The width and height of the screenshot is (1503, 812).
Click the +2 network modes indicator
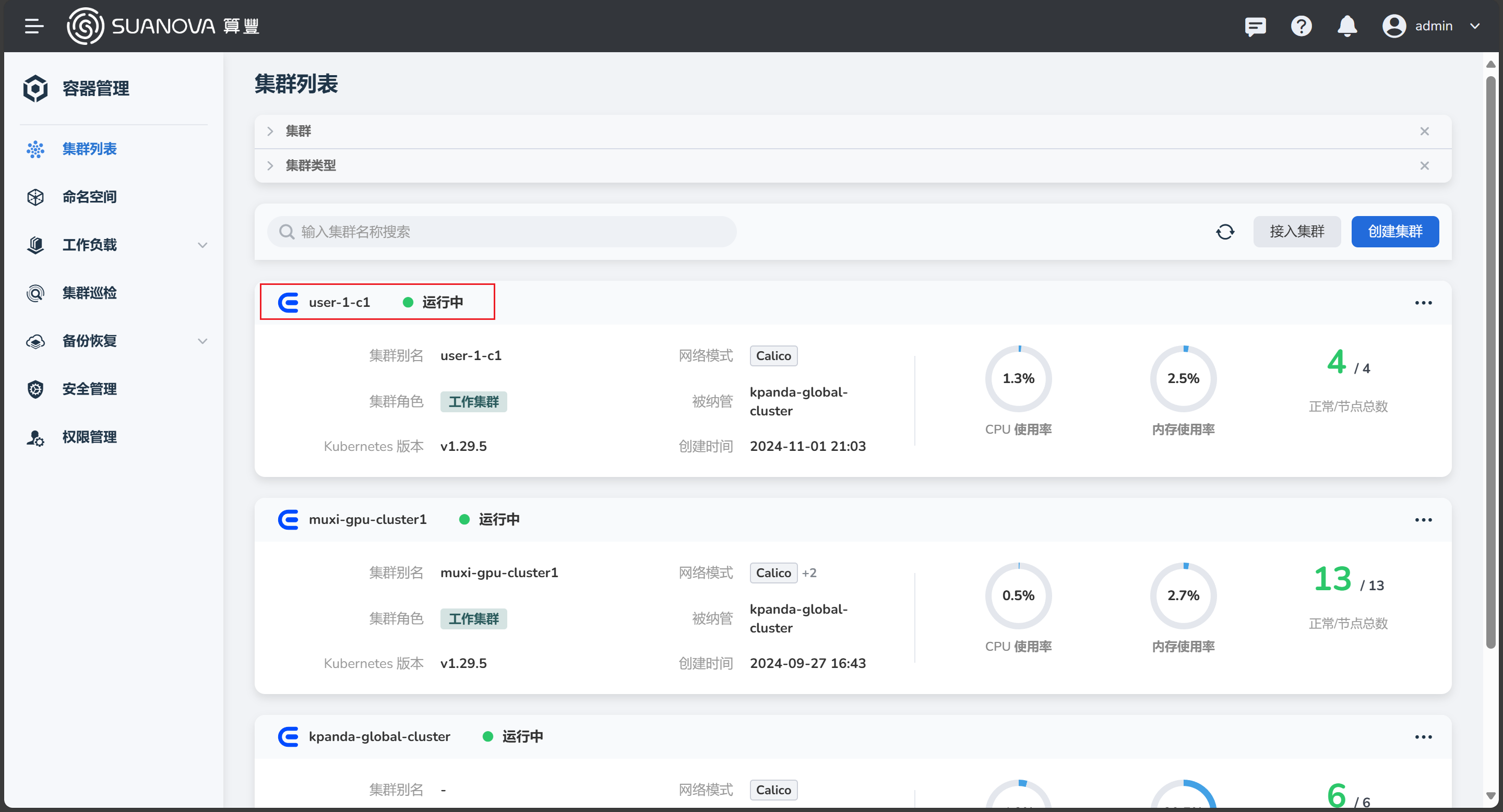[x=809, y=573]
